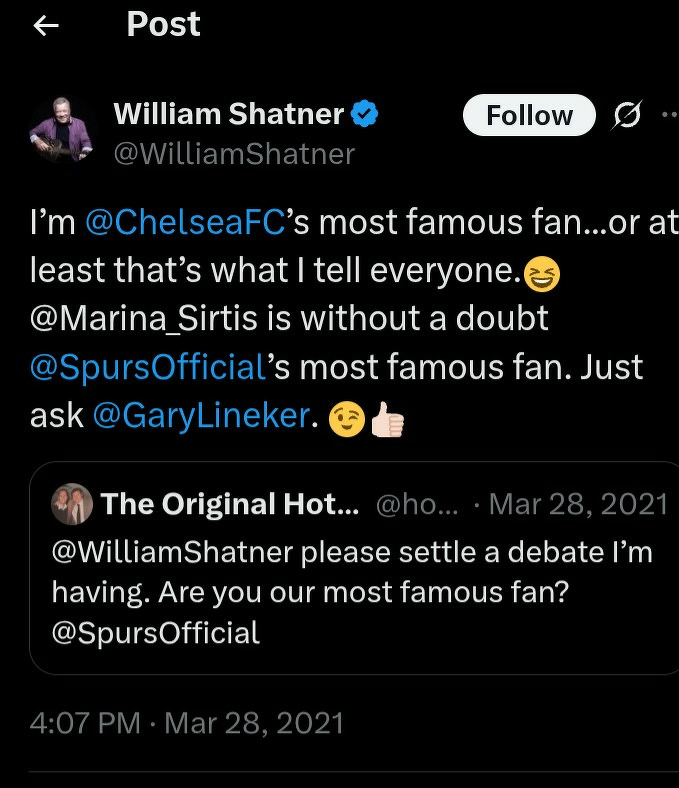
Task: Open The Original Hot... quoted author name
Action: click(230, 504)
